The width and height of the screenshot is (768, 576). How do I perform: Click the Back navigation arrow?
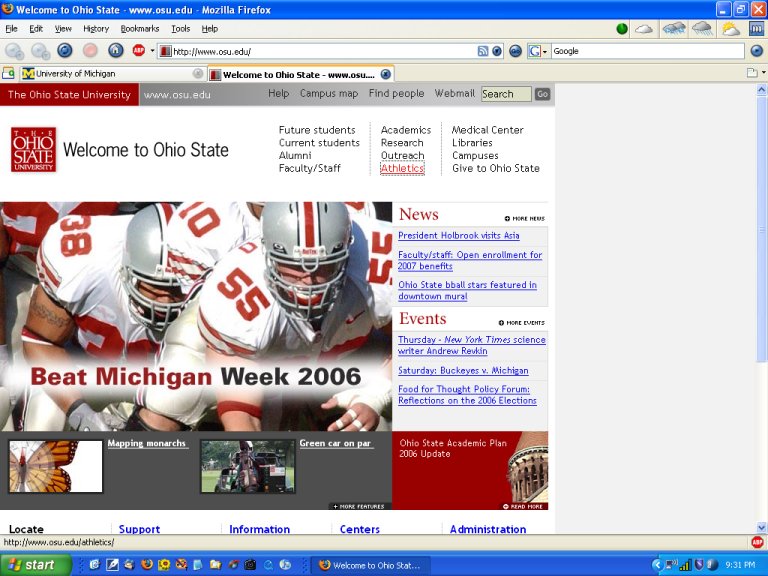[x=14, y=50]
